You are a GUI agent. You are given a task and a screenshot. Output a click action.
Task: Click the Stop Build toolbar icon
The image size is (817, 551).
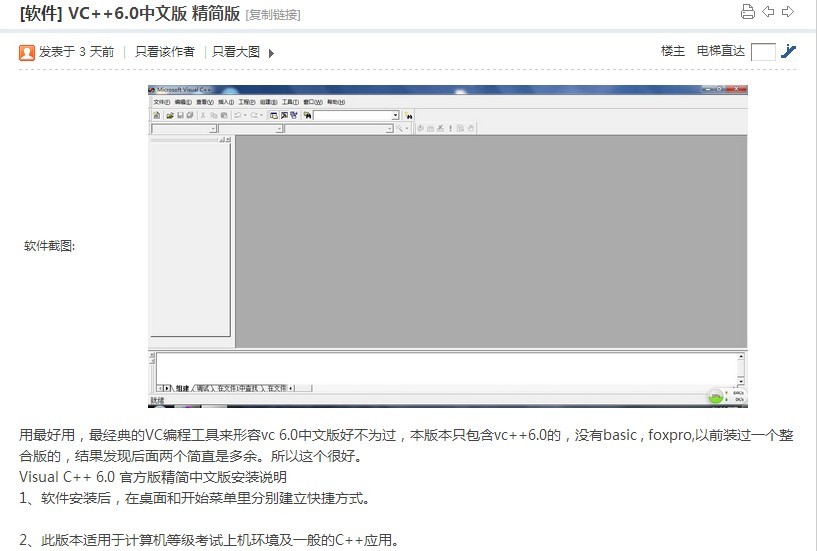pyautogui.click(x=440, y=128)
